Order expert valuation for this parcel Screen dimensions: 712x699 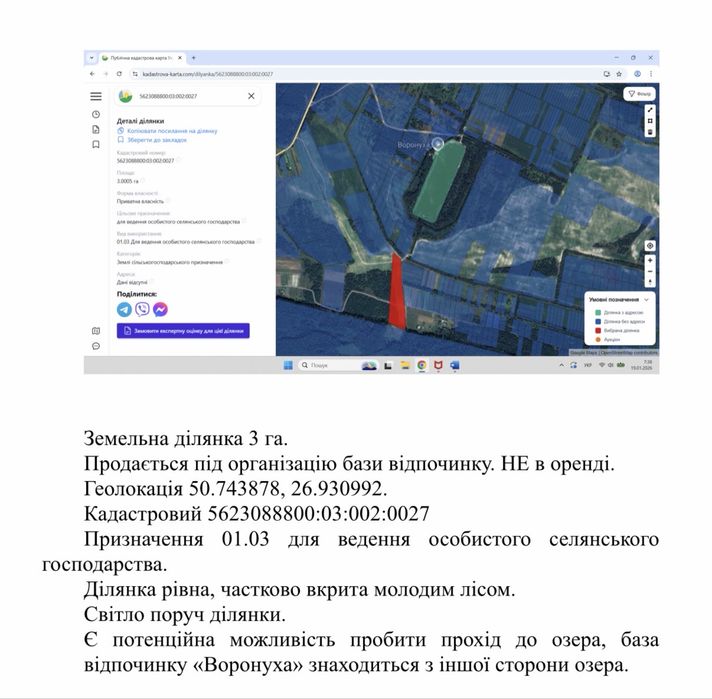coord(183,331)
